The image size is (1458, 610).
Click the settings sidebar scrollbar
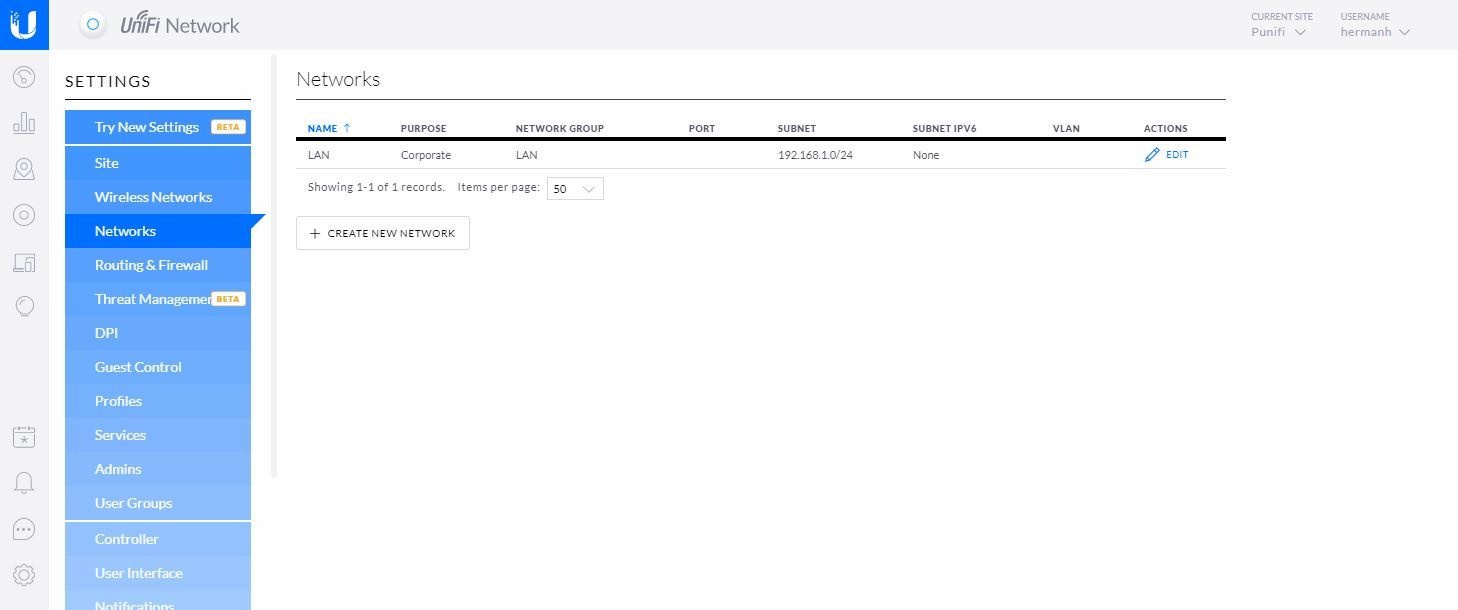click(274, 265)
